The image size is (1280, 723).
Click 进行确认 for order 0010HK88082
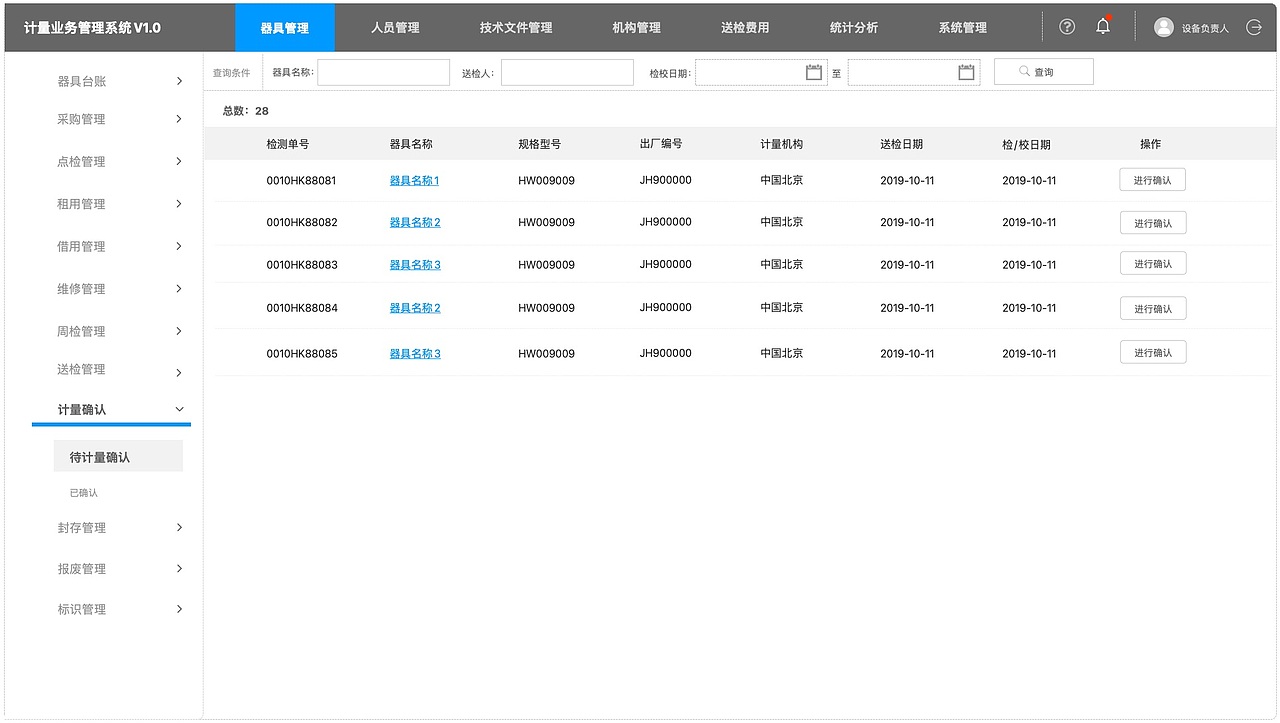tap(1152, 223)
